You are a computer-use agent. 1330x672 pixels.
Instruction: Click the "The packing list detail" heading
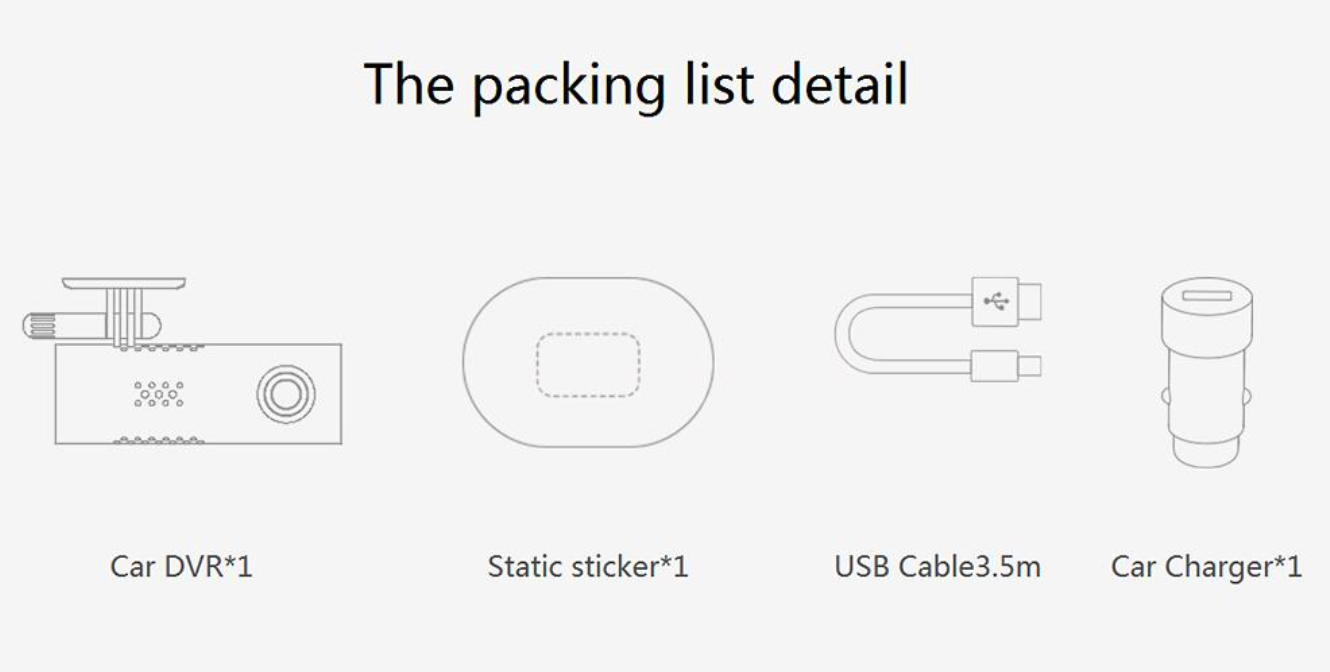tap(636, 84)
